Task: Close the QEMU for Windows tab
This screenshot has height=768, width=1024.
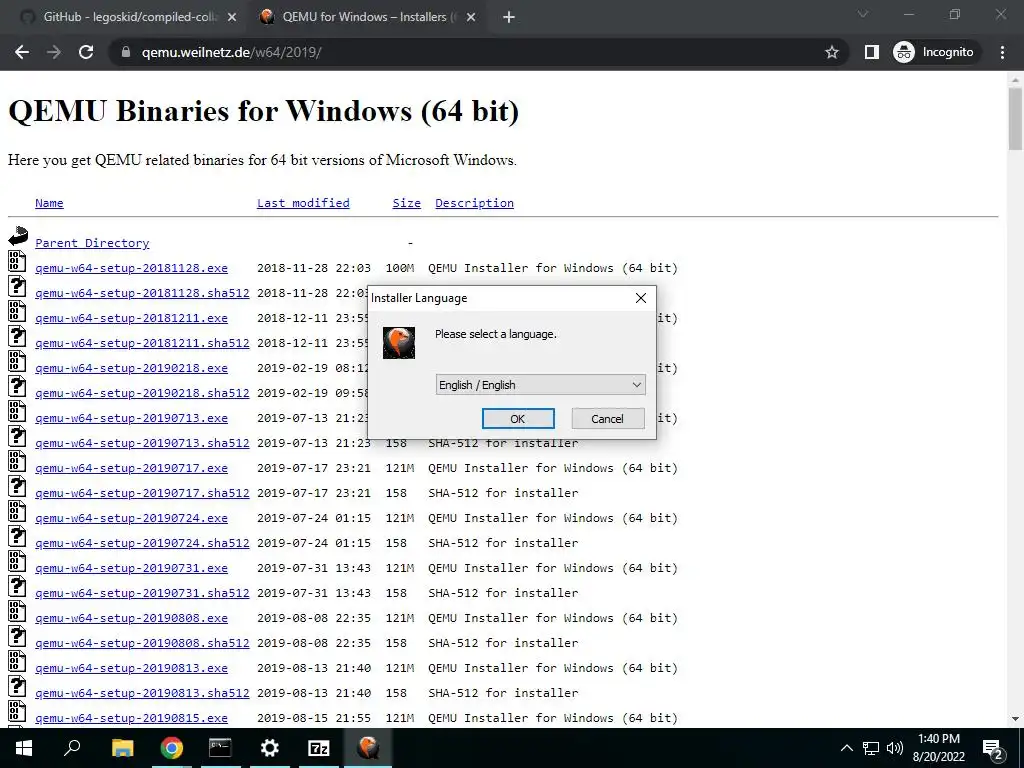Action: [x=472, y=17]
